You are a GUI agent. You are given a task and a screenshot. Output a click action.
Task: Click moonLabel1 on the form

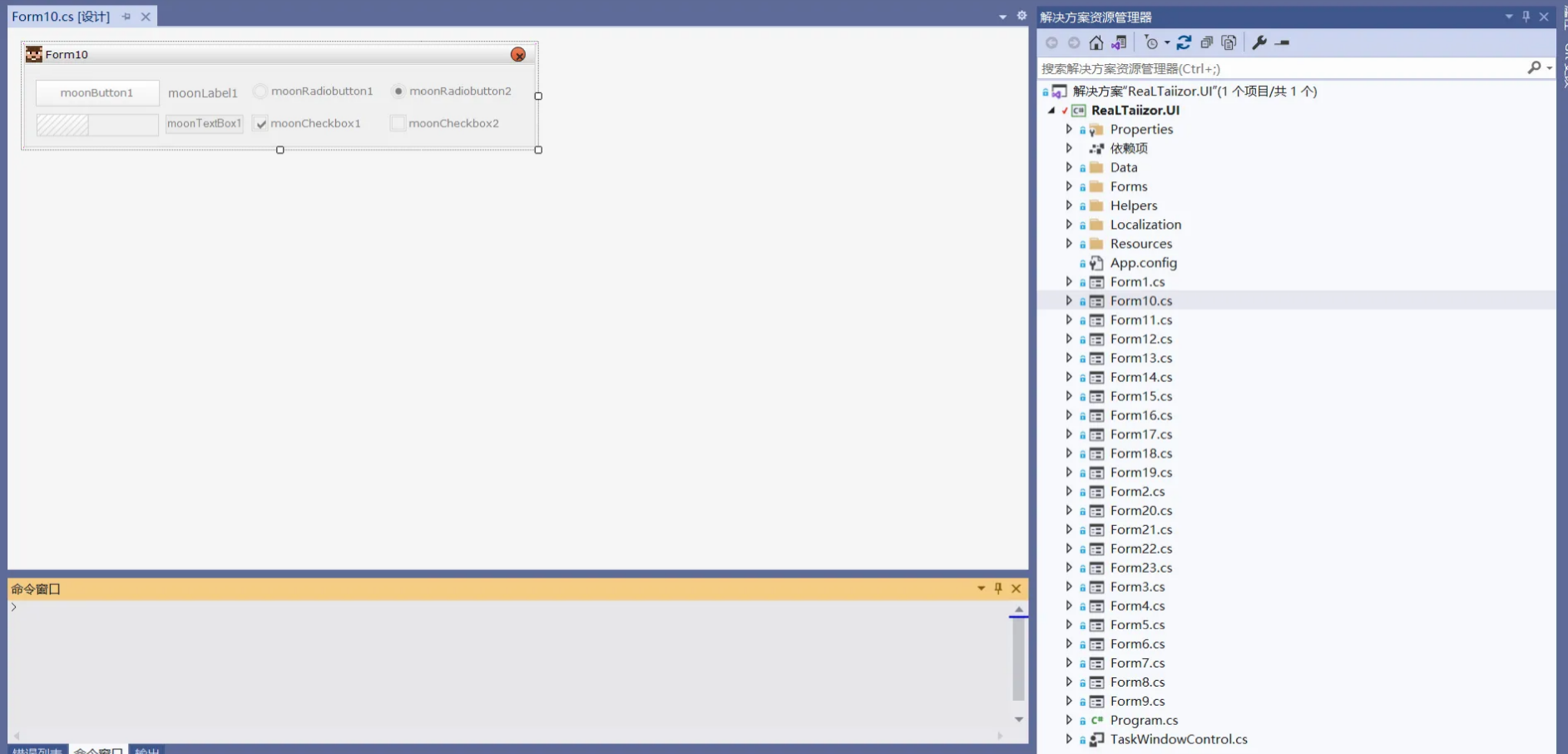203,93
